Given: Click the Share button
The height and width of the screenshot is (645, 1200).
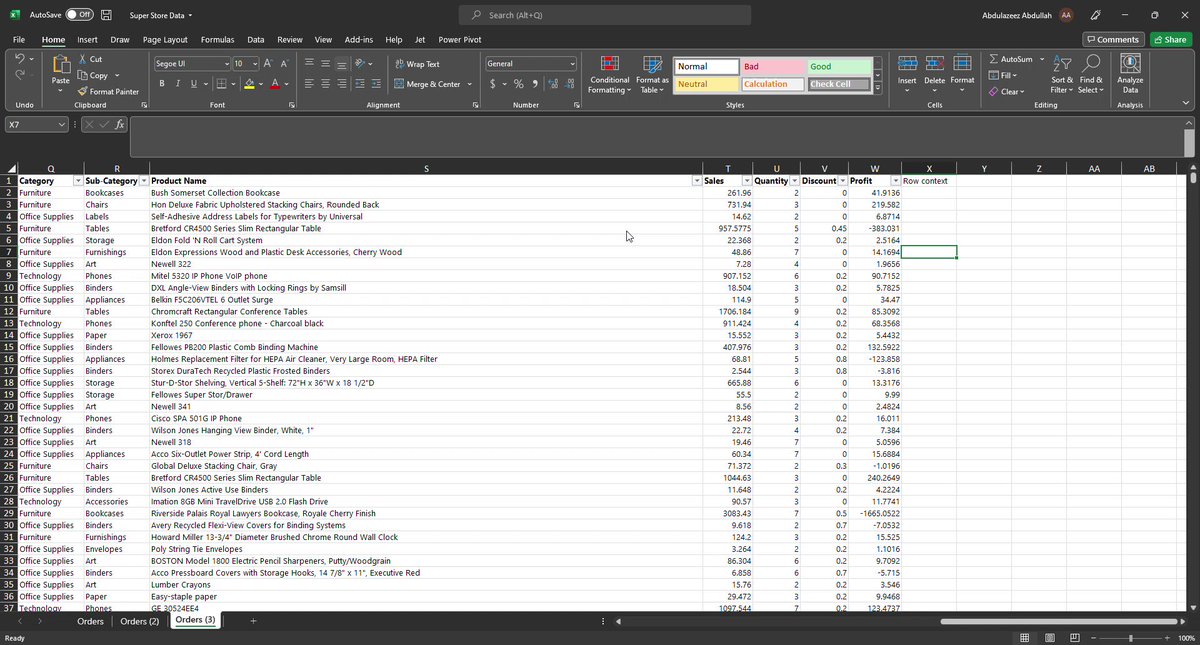Looking at the screenshot, I should (x=1170, y=40).
